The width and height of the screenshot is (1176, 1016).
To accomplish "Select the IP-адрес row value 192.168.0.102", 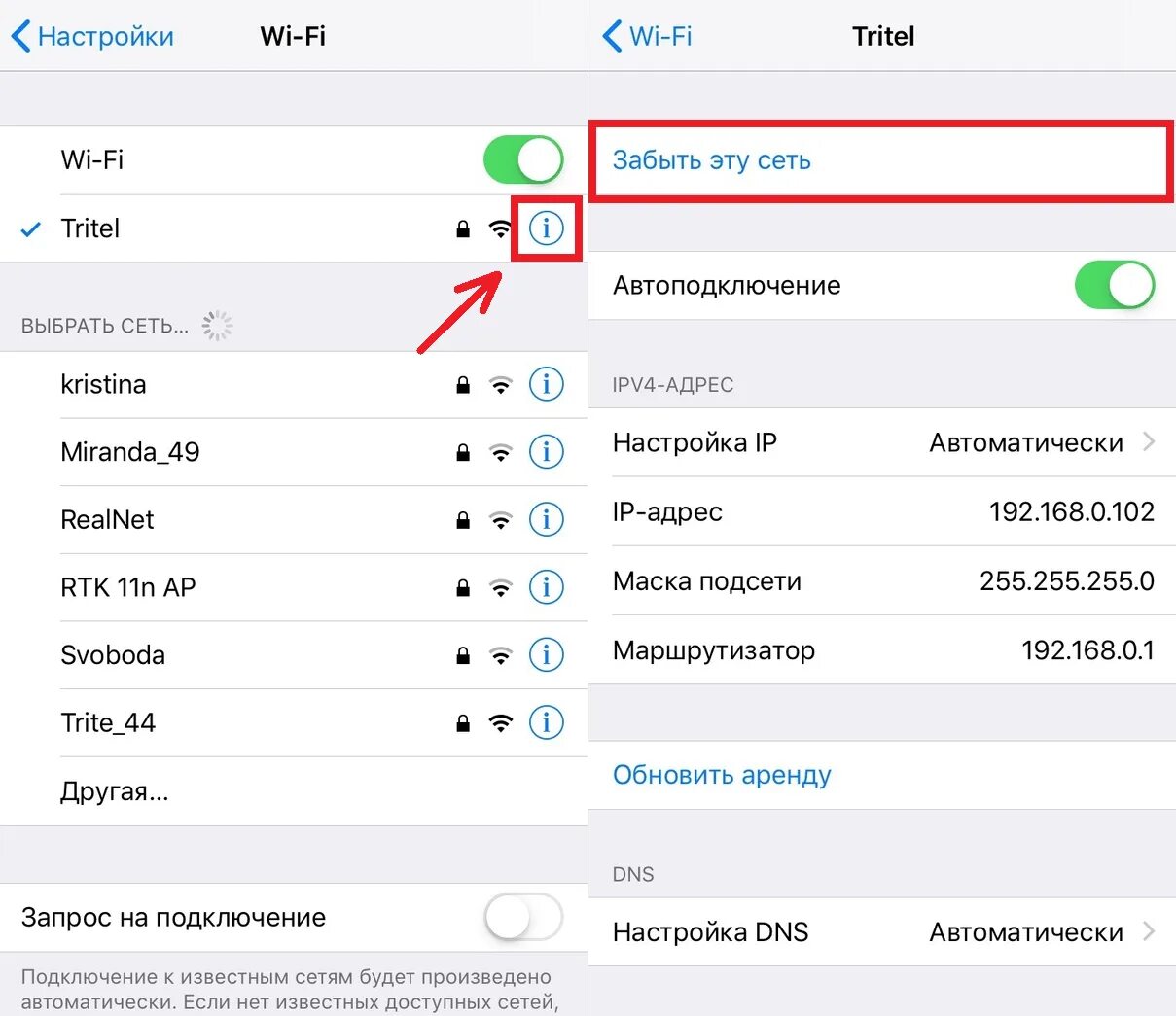I will point(1072,511).
